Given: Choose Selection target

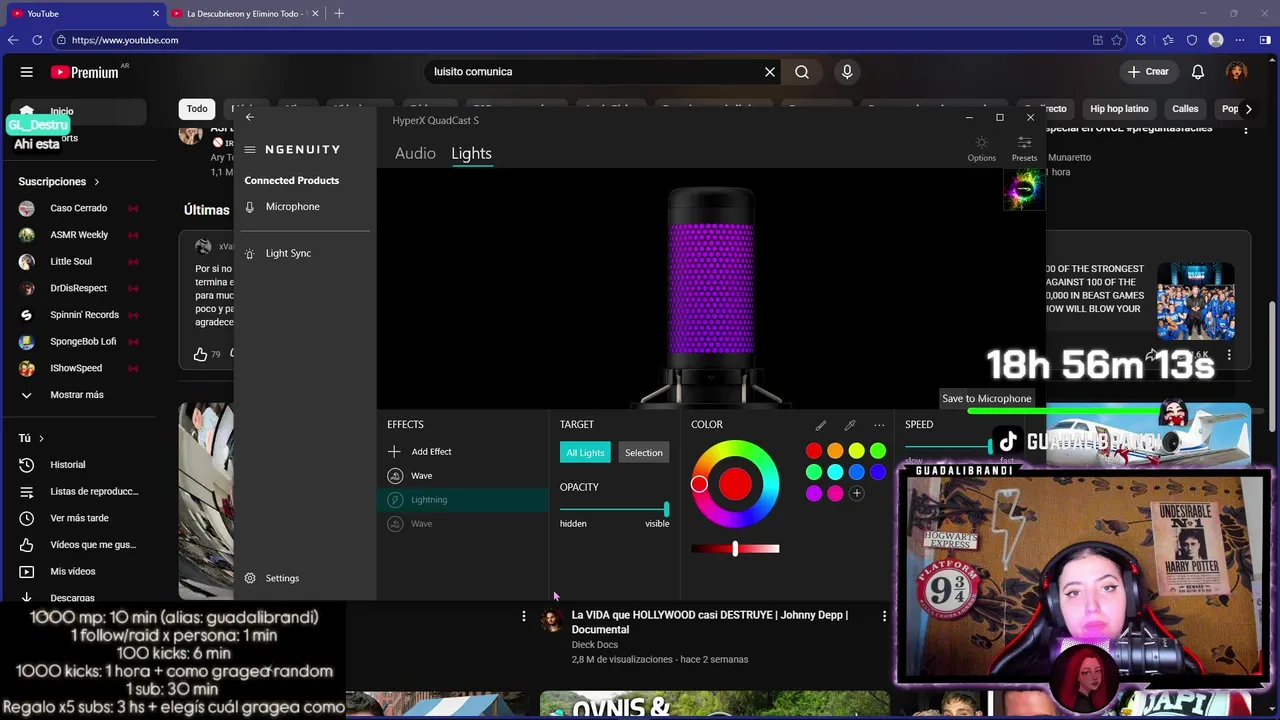Looking at the screenshot, I should pyautogui.click(x=643, y=453).
